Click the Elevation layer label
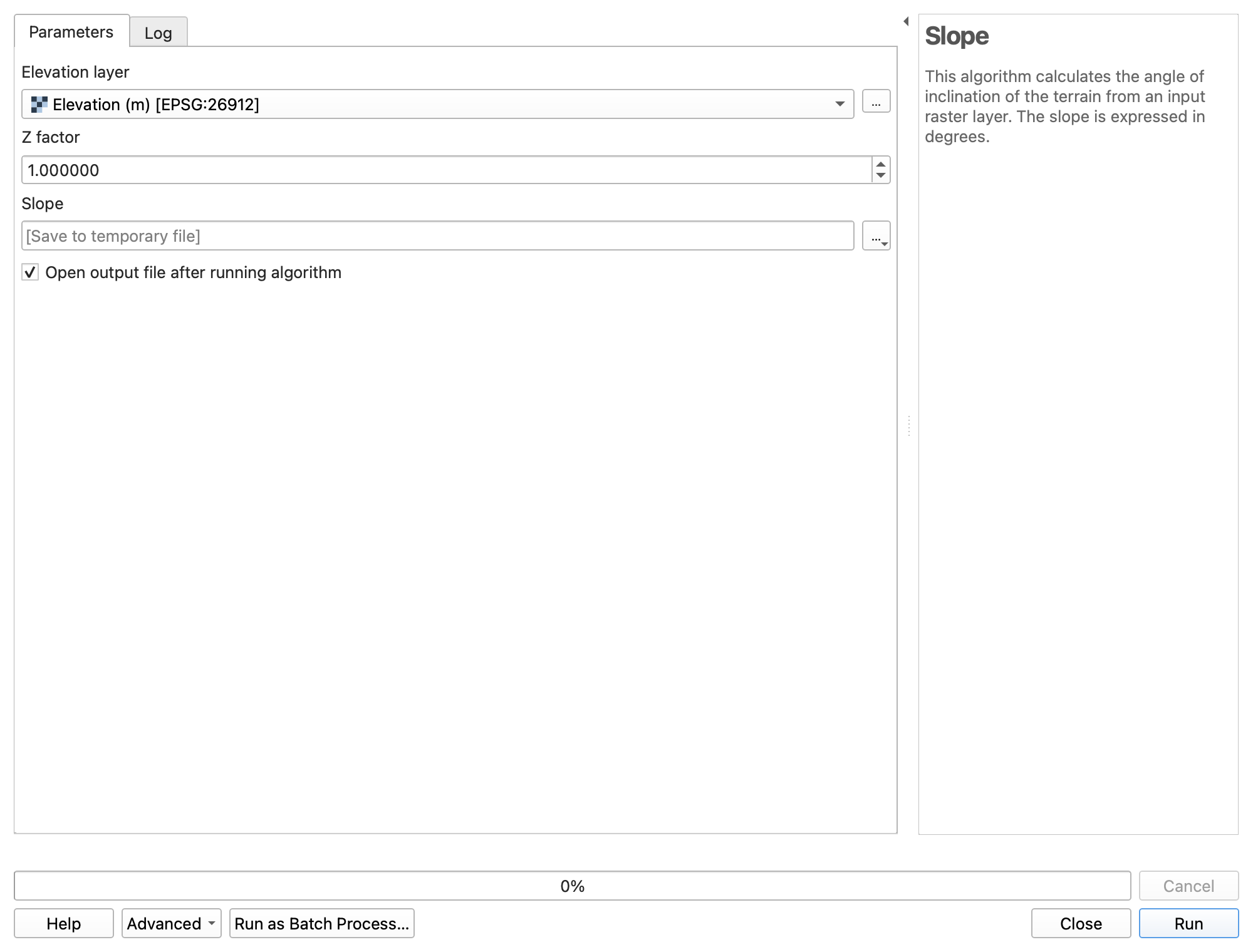The width and height of the screenshot is (1253, 952). click(x=75, y=72)
